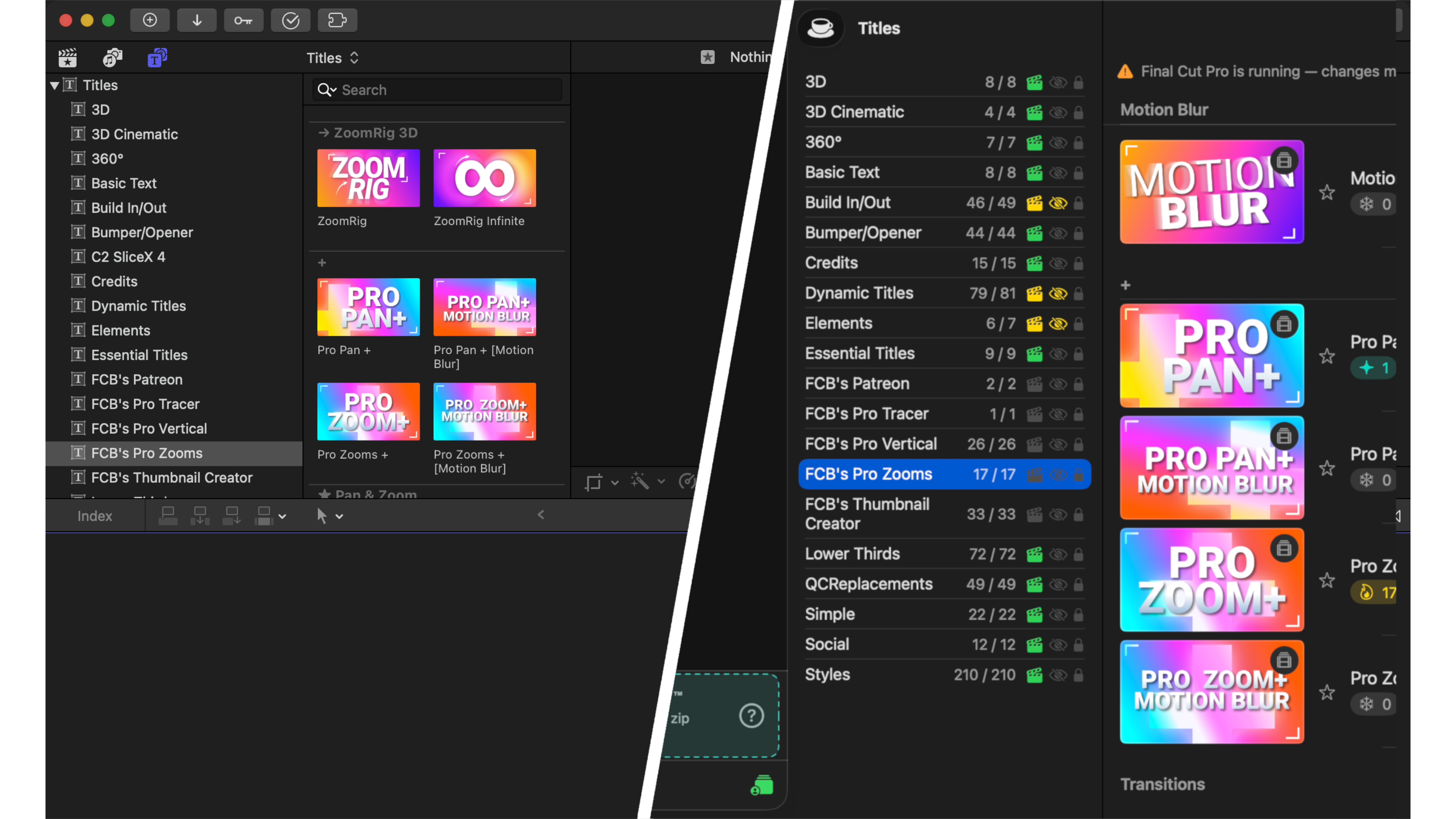Screen dimensions: 1456x819
Task: Click the coffee cup icon beside Titles
Action: [820, 28]
